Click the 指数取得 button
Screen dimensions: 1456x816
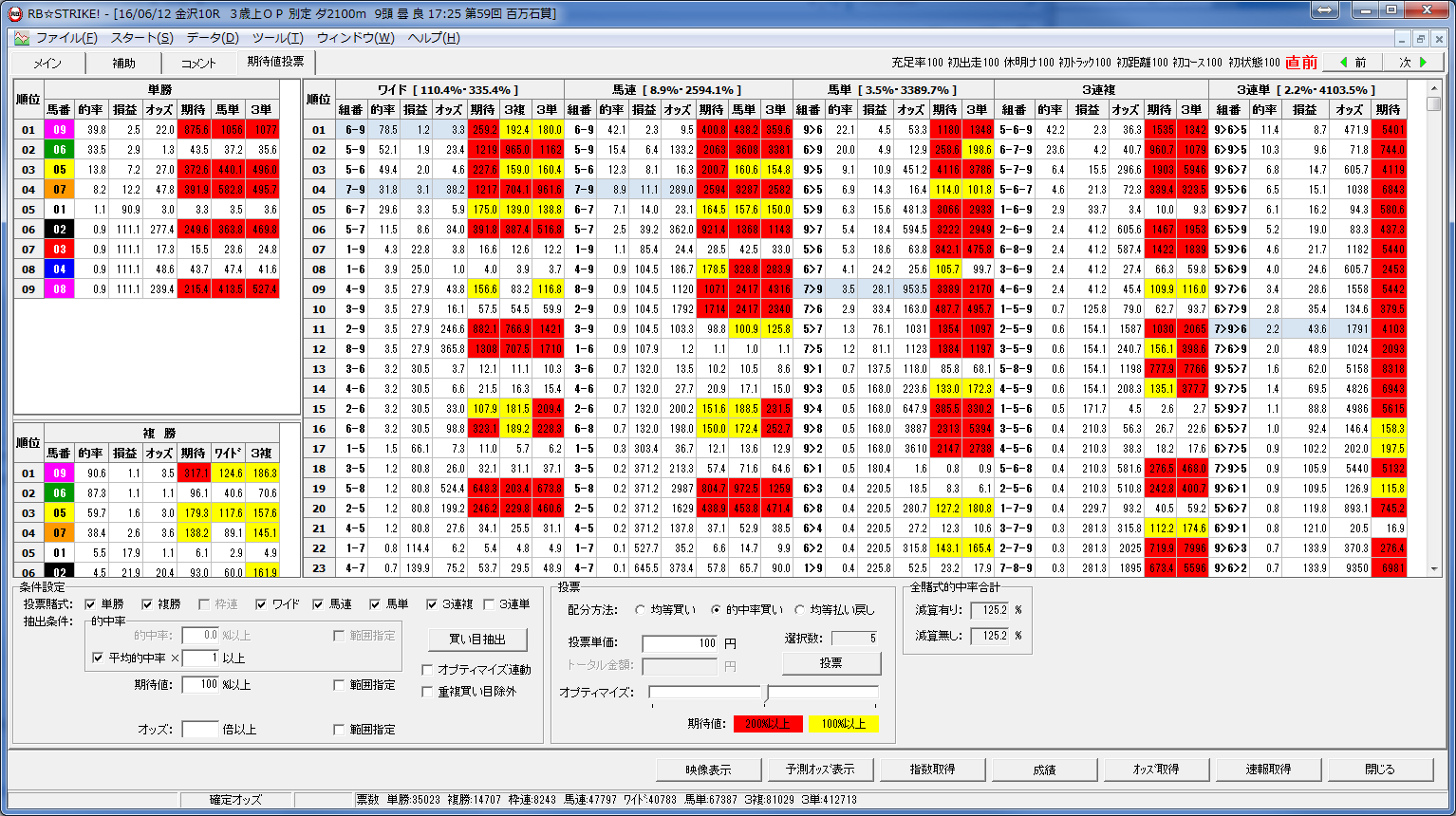932,770
